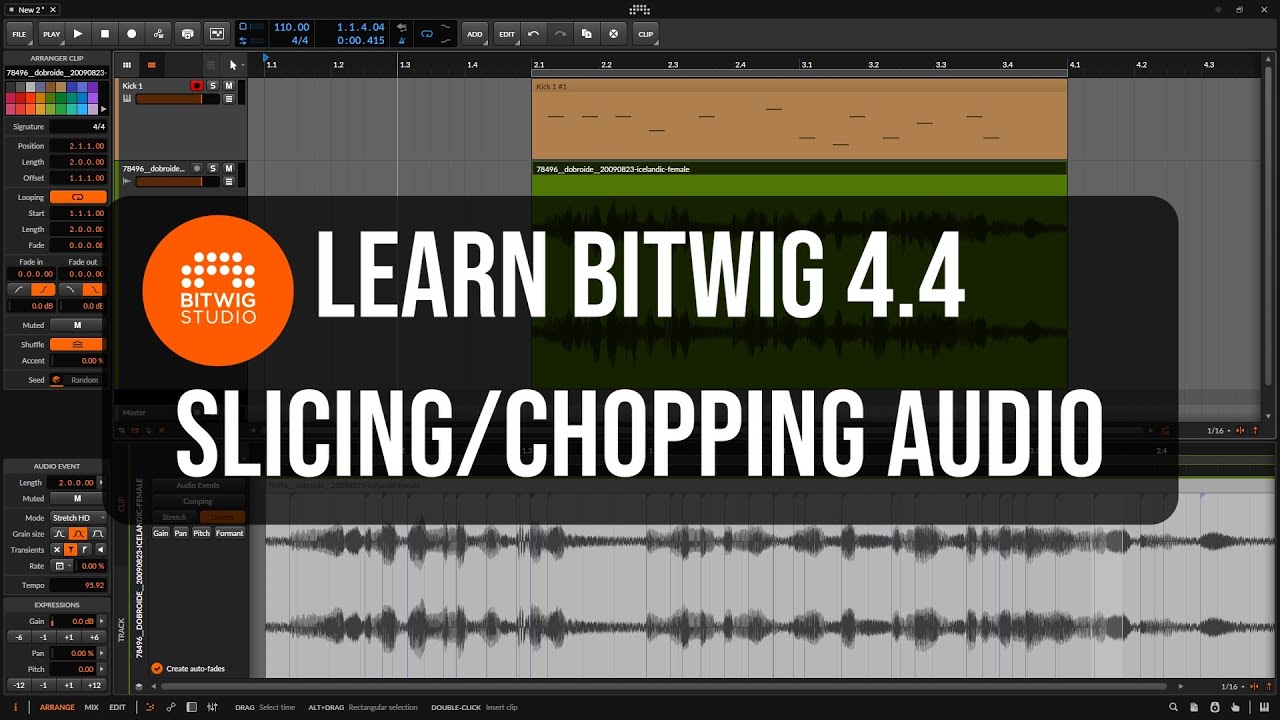Open the Bitwig dashboard logo icon
This screenshot has width=1280, height=720.
click(639, 10)
